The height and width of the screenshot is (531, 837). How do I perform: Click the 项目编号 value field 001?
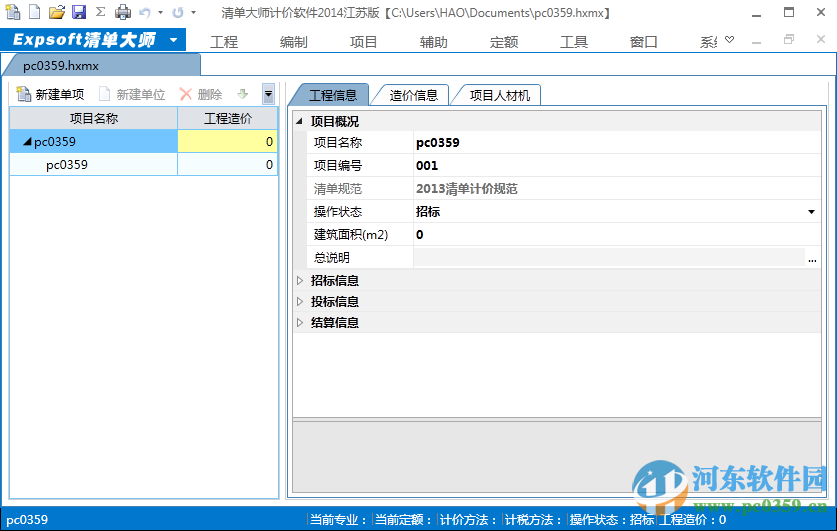(x=617, y=165)
